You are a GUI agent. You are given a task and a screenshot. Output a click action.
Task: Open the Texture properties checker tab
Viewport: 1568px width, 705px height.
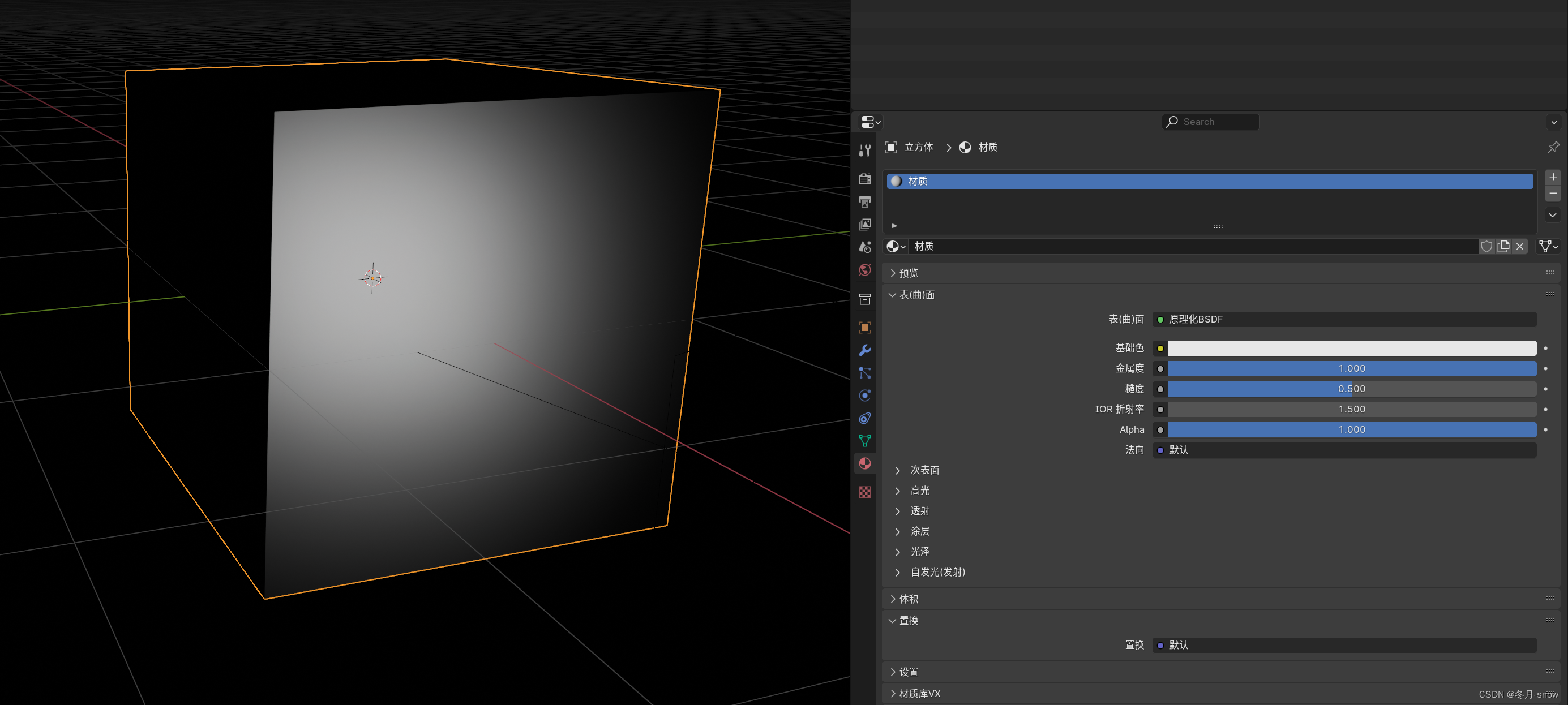pyautogui.click(x=864, y=492)
